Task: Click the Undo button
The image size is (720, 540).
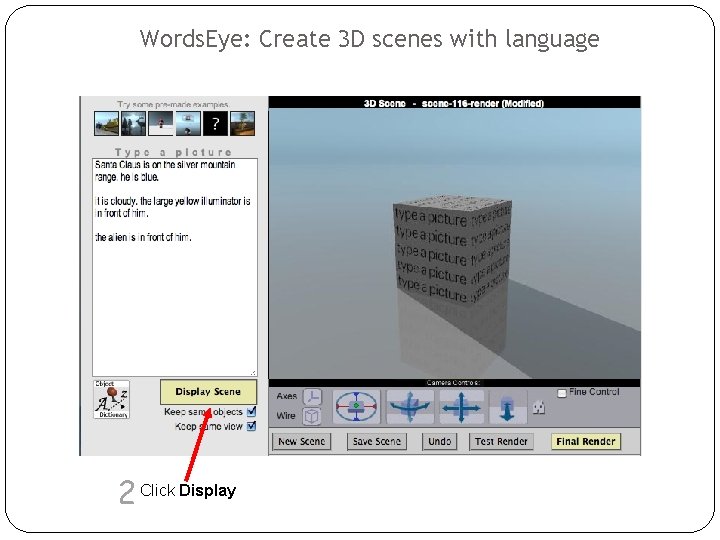Action: (439, 441)
